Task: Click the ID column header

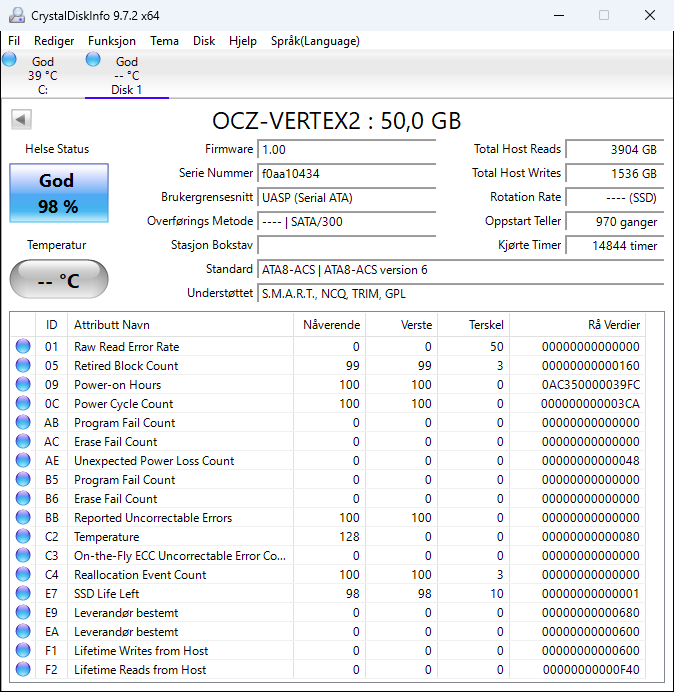Action: pyautogui.click(x=52, y=325)
